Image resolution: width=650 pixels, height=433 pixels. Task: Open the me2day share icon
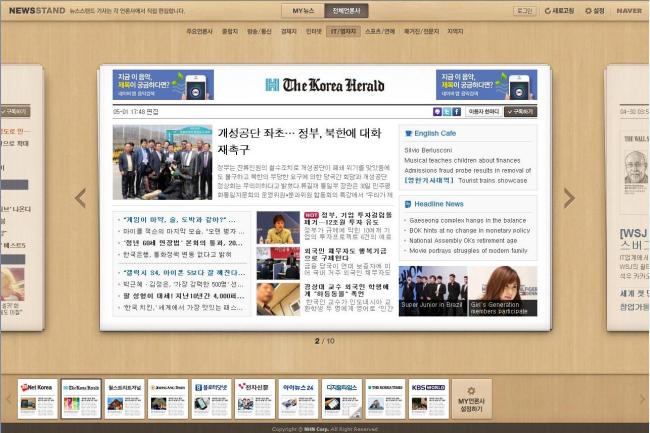coord(437,111)
